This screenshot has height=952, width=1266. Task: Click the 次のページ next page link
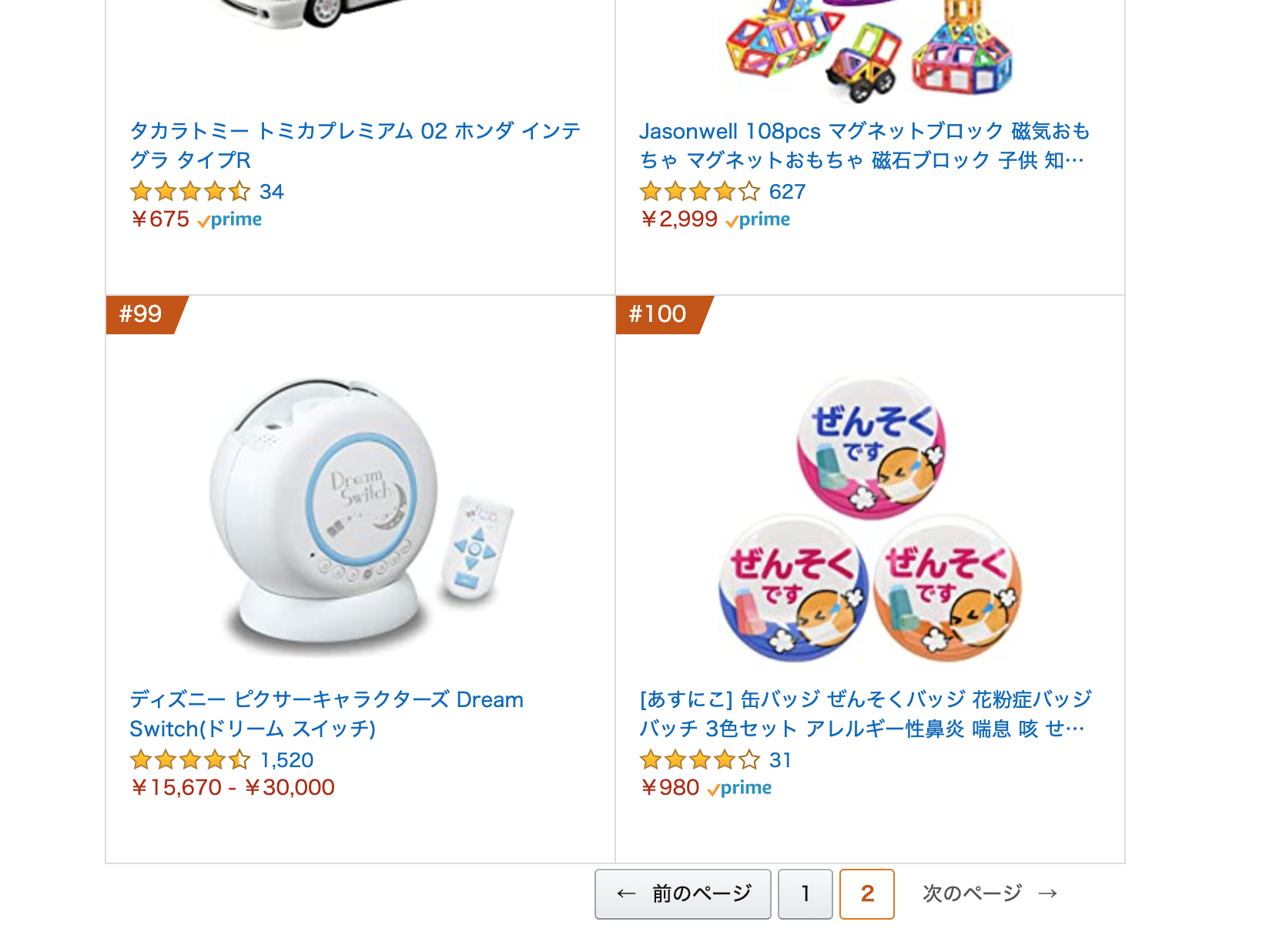[x=990, y=893]
